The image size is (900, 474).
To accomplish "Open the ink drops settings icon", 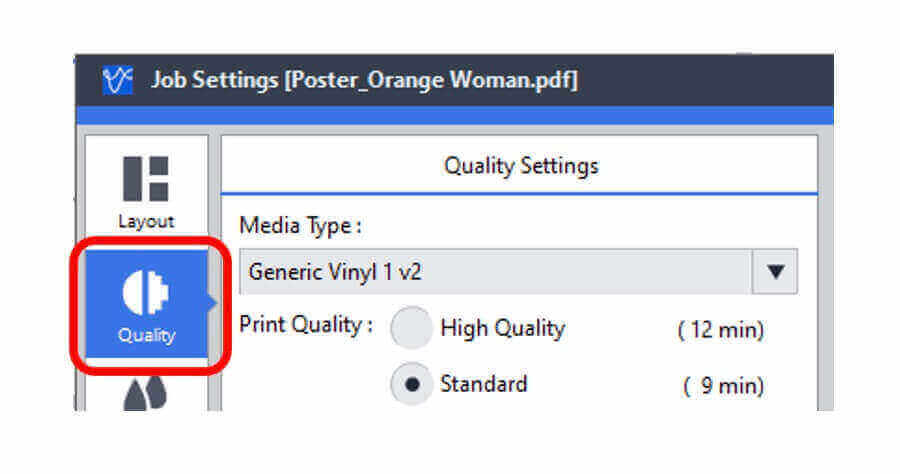I will 145,394.
